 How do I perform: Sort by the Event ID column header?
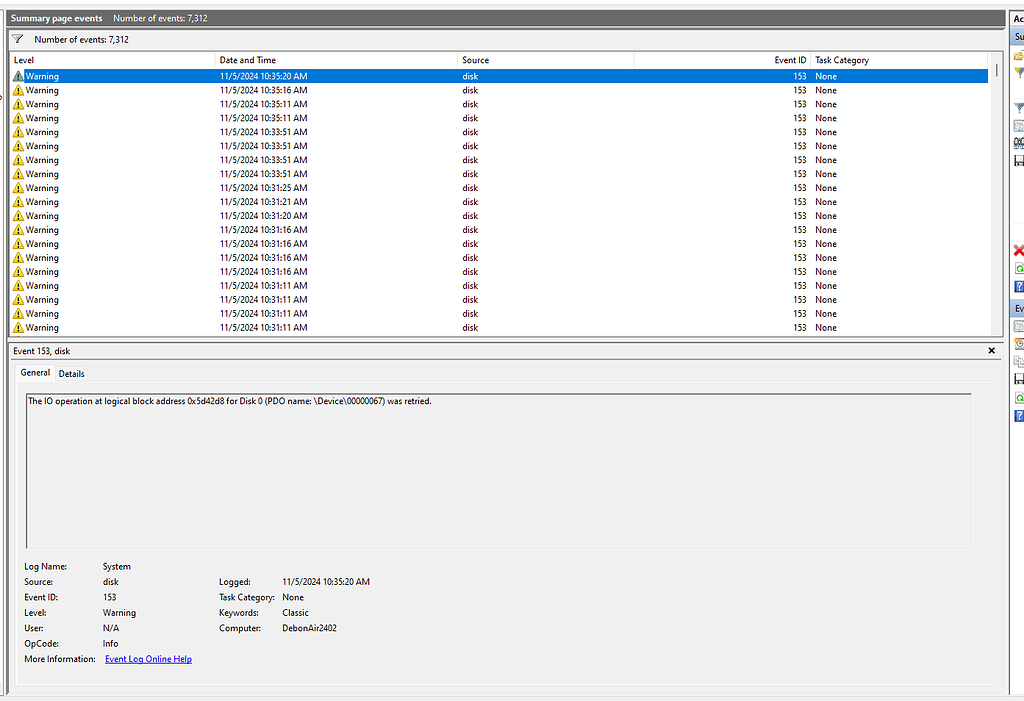pyautogui.click(x=790, y=60)
